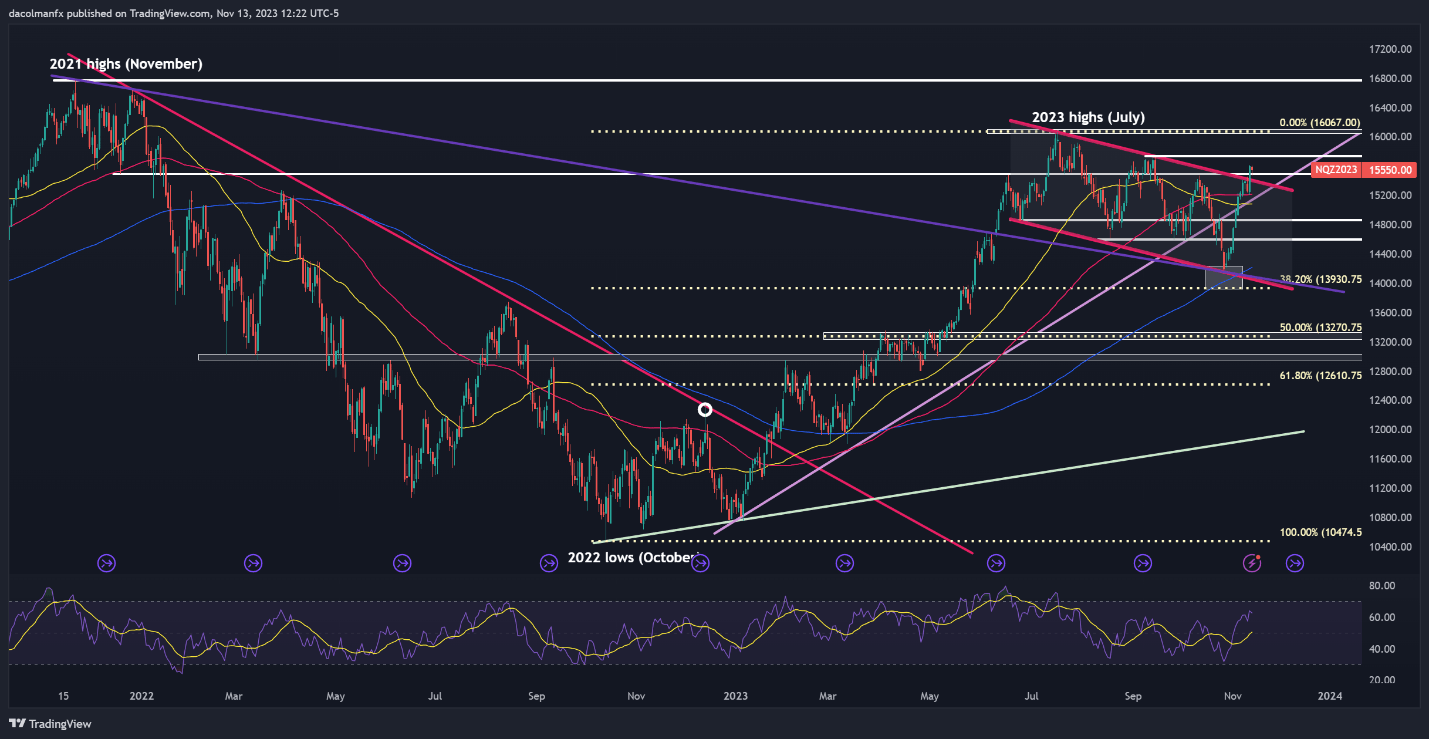Click the 2021 highs (November) annotation

126,64
